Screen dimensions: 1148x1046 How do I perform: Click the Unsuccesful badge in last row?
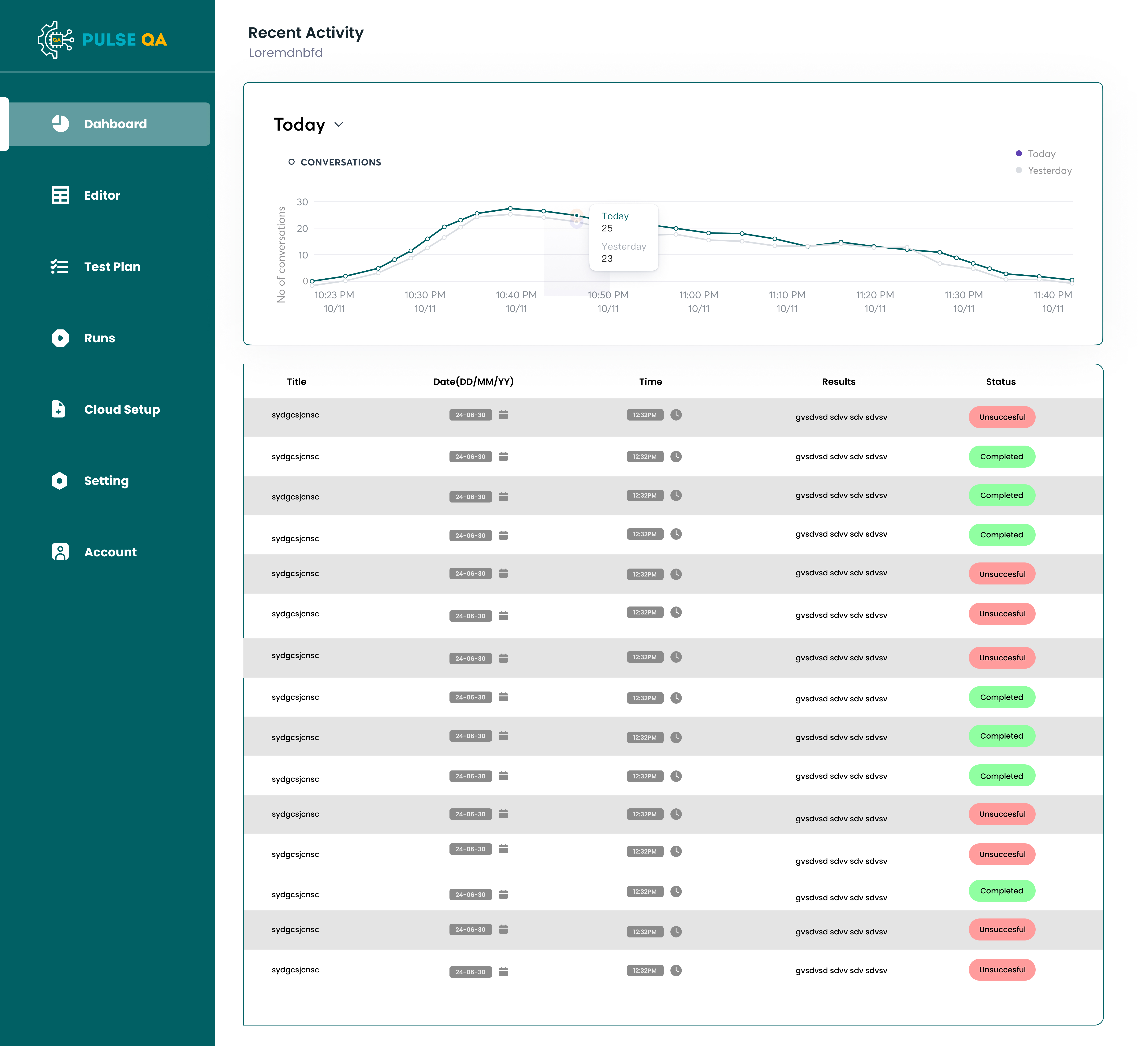[x=1002, y=970]
